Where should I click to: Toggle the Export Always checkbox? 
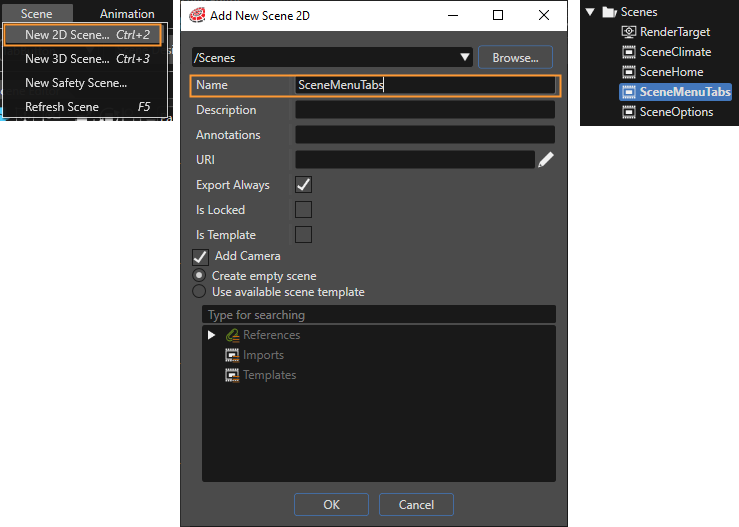304,185
